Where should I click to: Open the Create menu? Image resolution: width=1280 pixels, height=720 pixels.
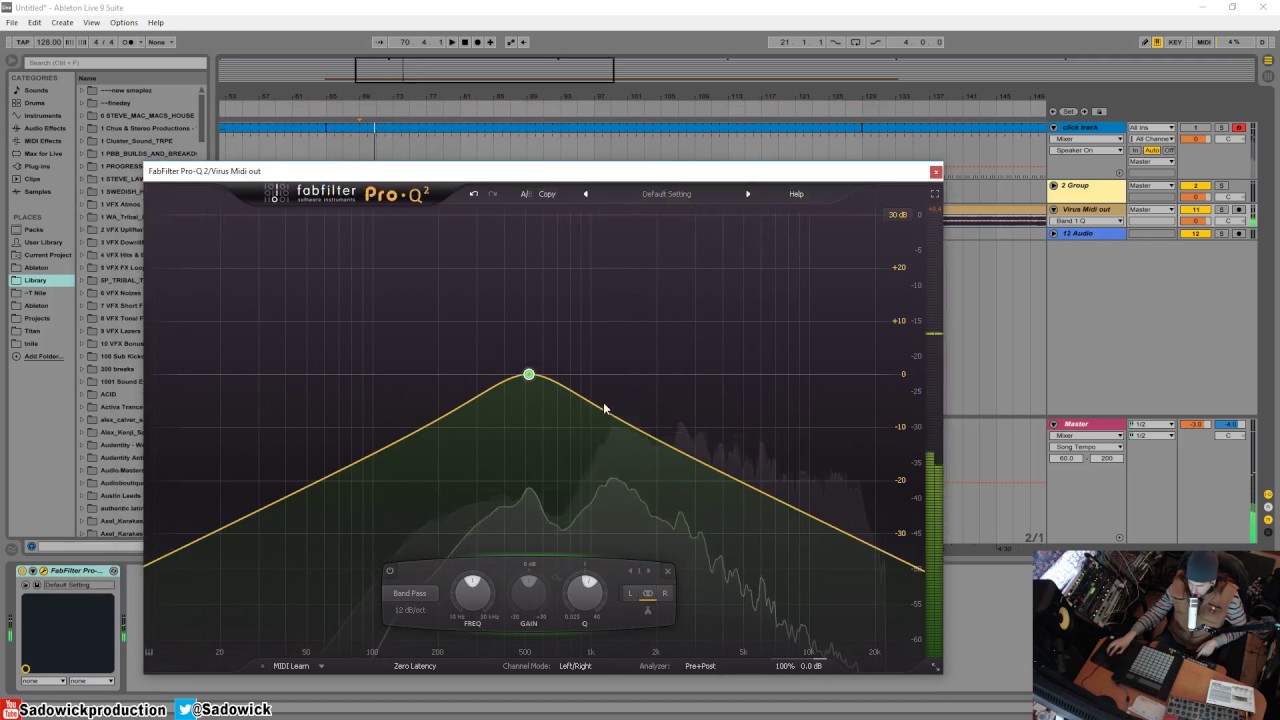tap(62, 22)
